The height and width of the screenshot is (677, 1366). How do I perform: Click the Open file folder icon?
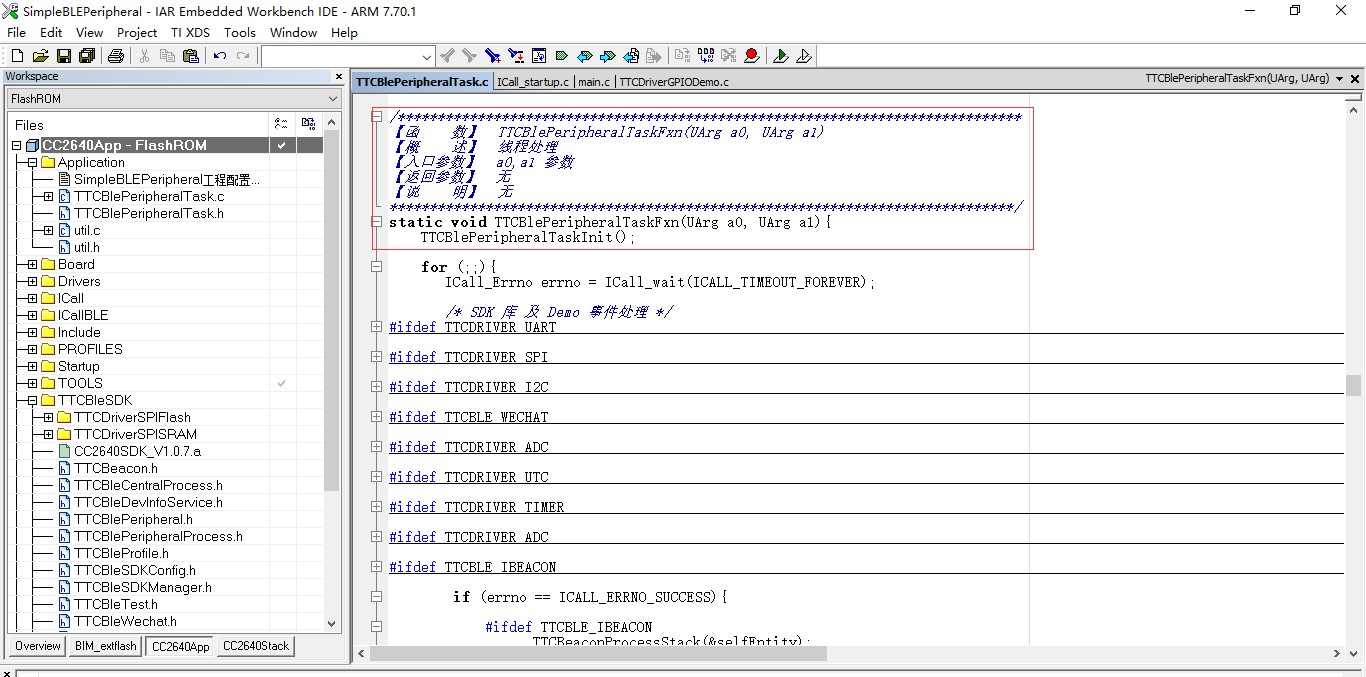pos(41,56)
